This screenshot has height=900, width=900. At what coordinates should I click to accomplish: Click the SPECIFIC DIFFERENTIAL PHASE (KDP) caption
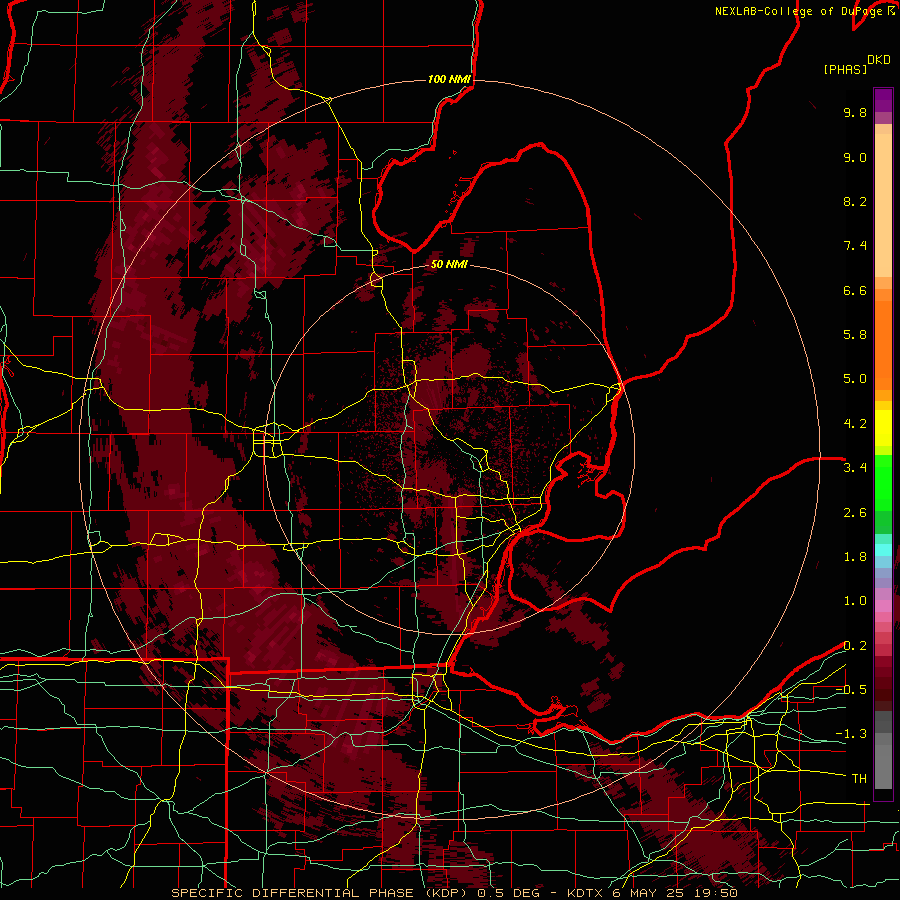click(x=319, y=893)
